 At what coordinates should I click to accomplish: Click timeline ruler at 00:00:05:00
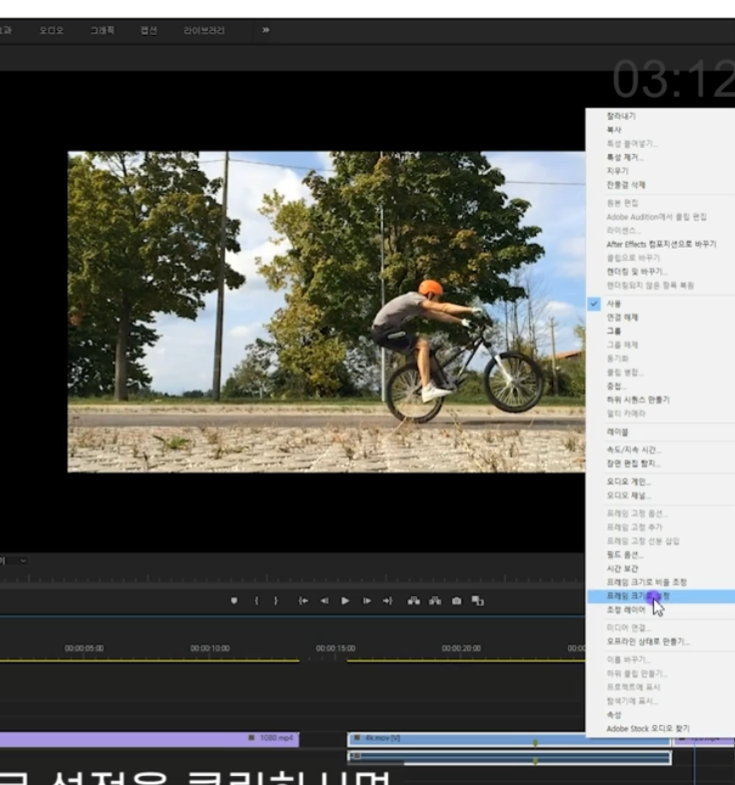pyautogui.click(x=84, y=648)
